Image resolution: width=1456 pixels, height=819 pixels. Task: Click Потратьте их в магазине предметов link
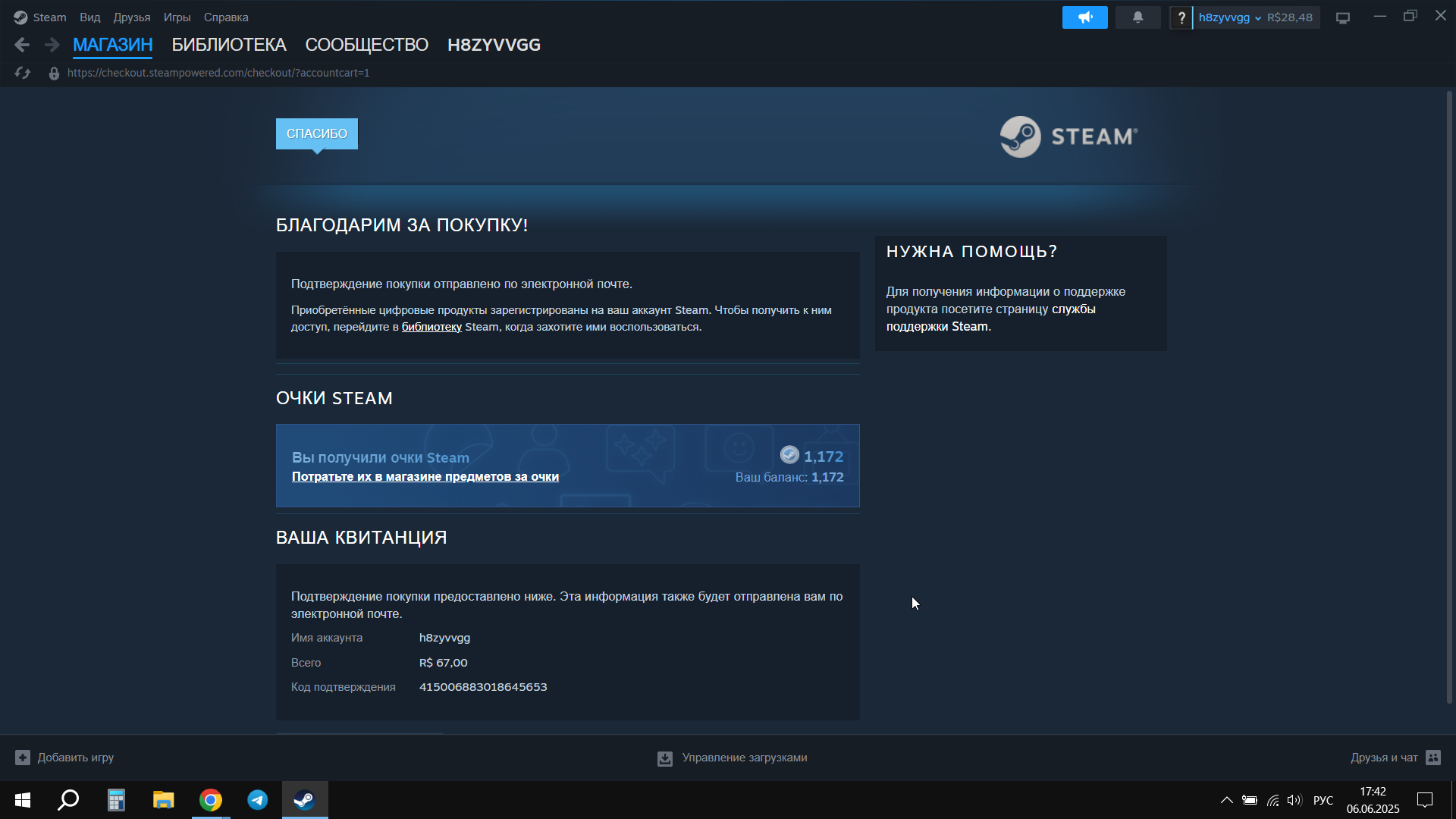425,477
